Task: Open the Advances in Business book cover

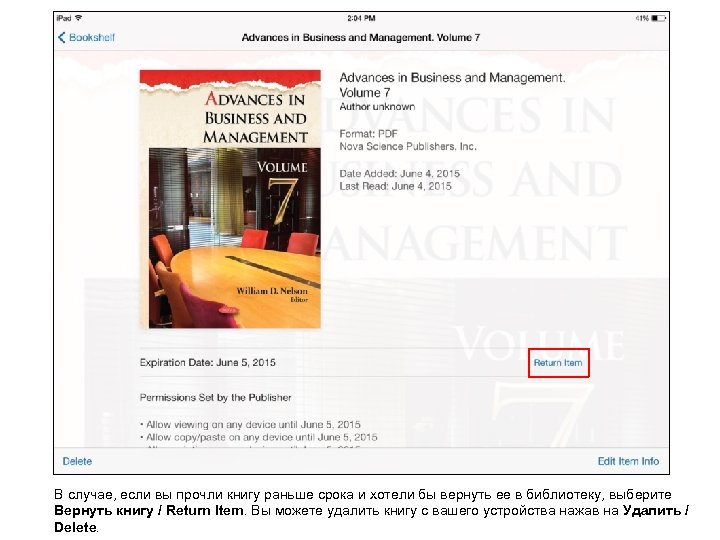Action: tap(230, 199)
